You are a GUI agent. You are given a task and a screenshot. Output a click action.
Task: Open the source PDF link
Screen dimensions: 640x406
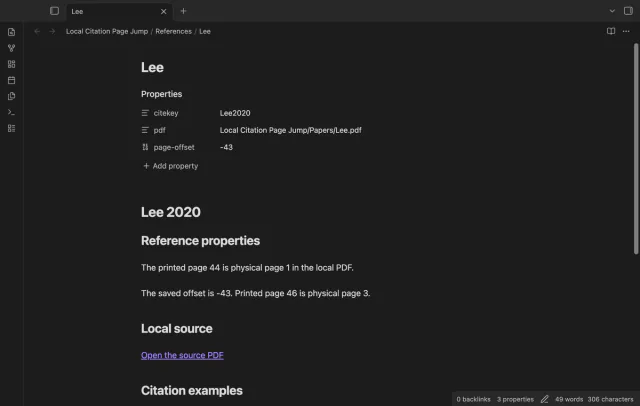pyautogui.click(x=182, y=355)
